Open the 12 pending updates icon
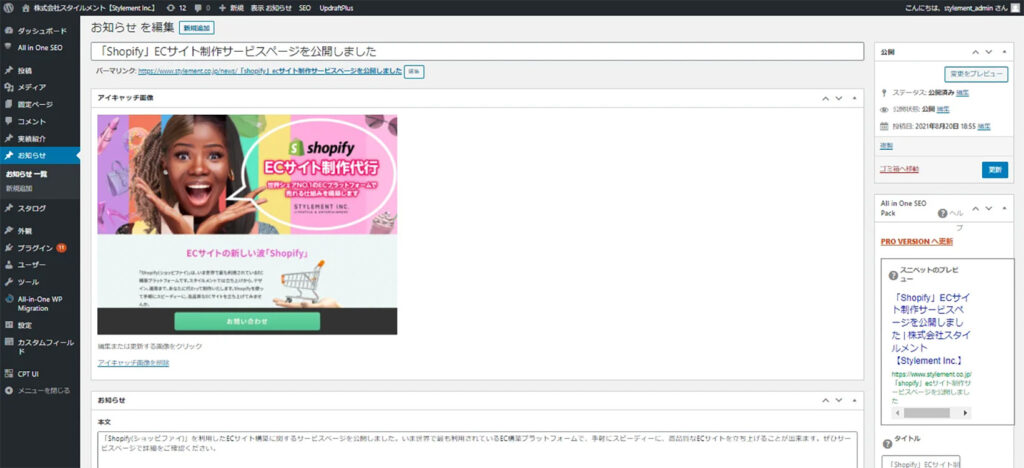The width and height of the screenshot is (1024, 468). [176, 8]
